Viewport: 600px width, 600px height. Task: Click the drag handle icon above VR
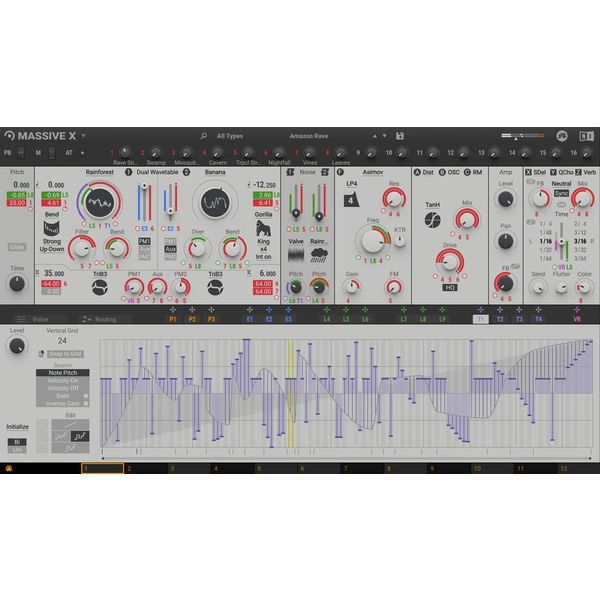pos(577,310)
